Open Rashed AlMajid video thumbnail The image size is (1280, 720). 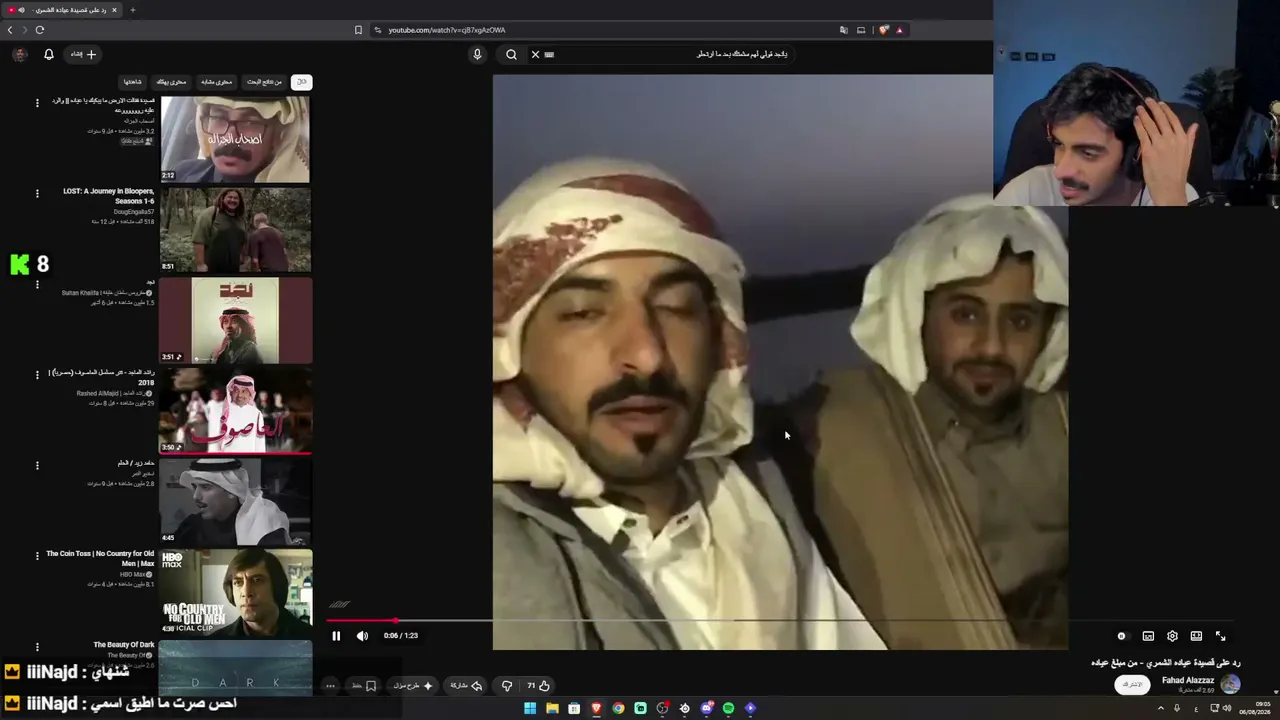235,411
